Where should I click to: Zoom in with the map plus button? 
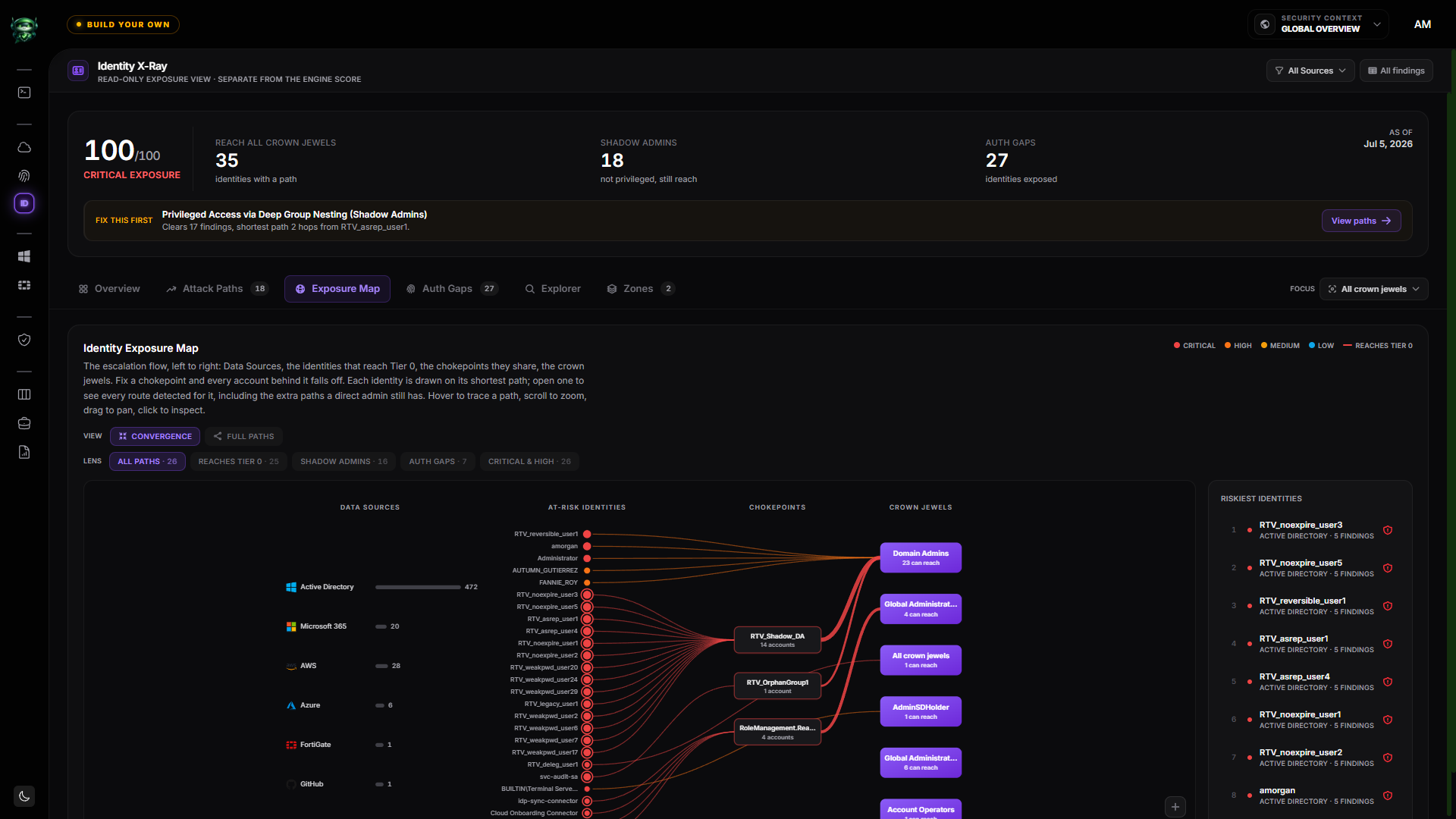1175,807
